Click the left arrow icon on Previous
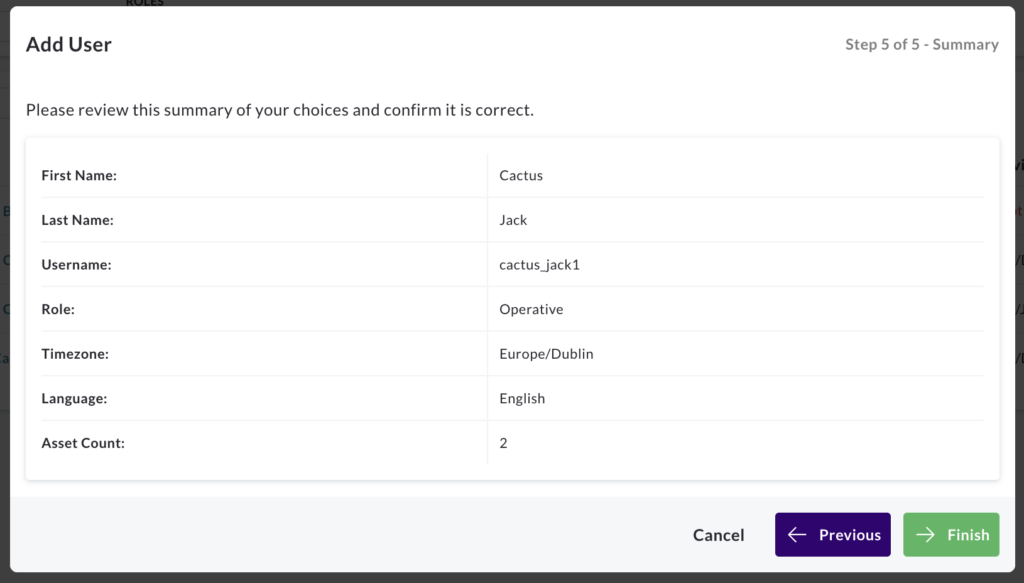This screenshot has height=583, width=1024. [x=797, y=535]
